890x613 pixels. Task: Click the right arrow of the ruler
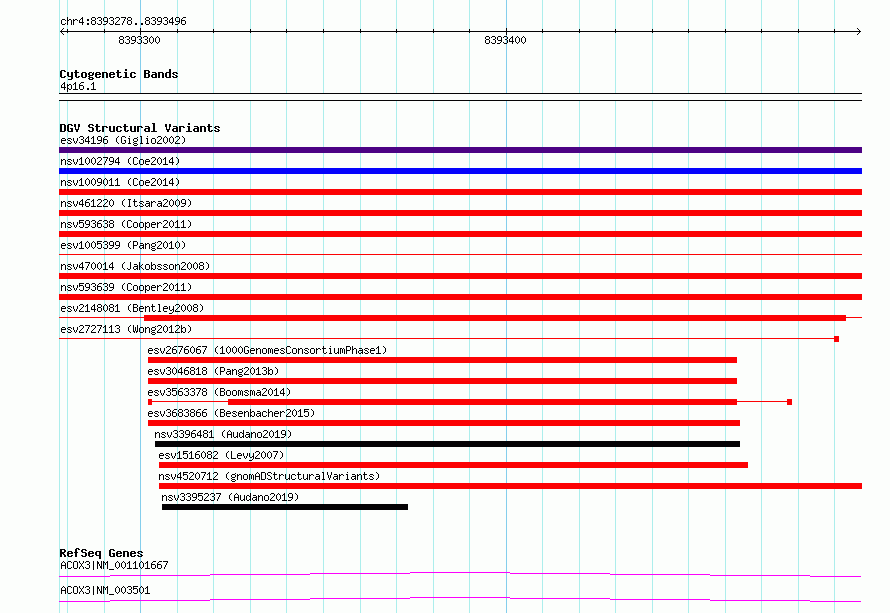[x=858, y=31]
